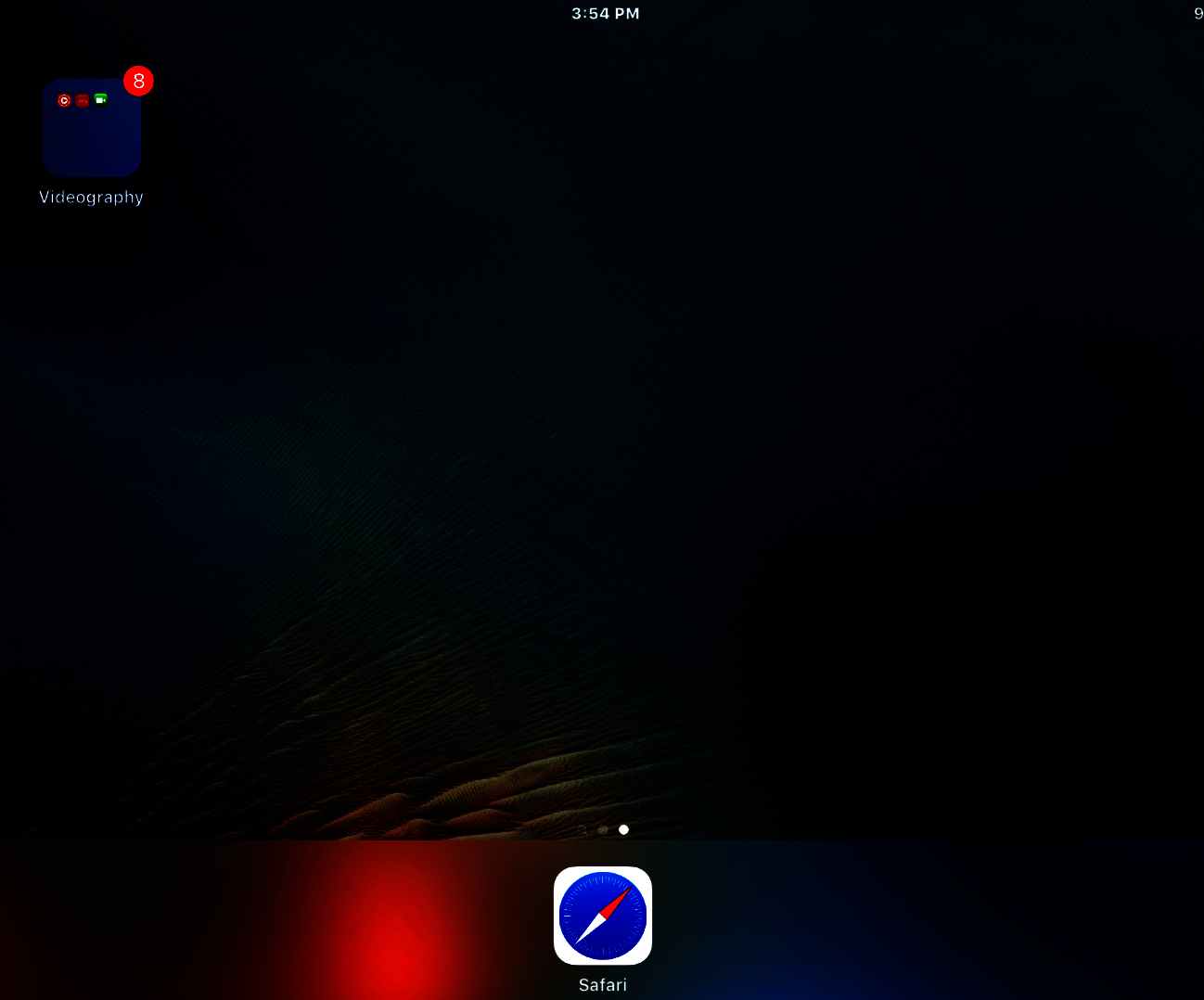The image size is (1204, 1000).
Task: Tap the red notification badge showing 8
Action: point(137,81)
